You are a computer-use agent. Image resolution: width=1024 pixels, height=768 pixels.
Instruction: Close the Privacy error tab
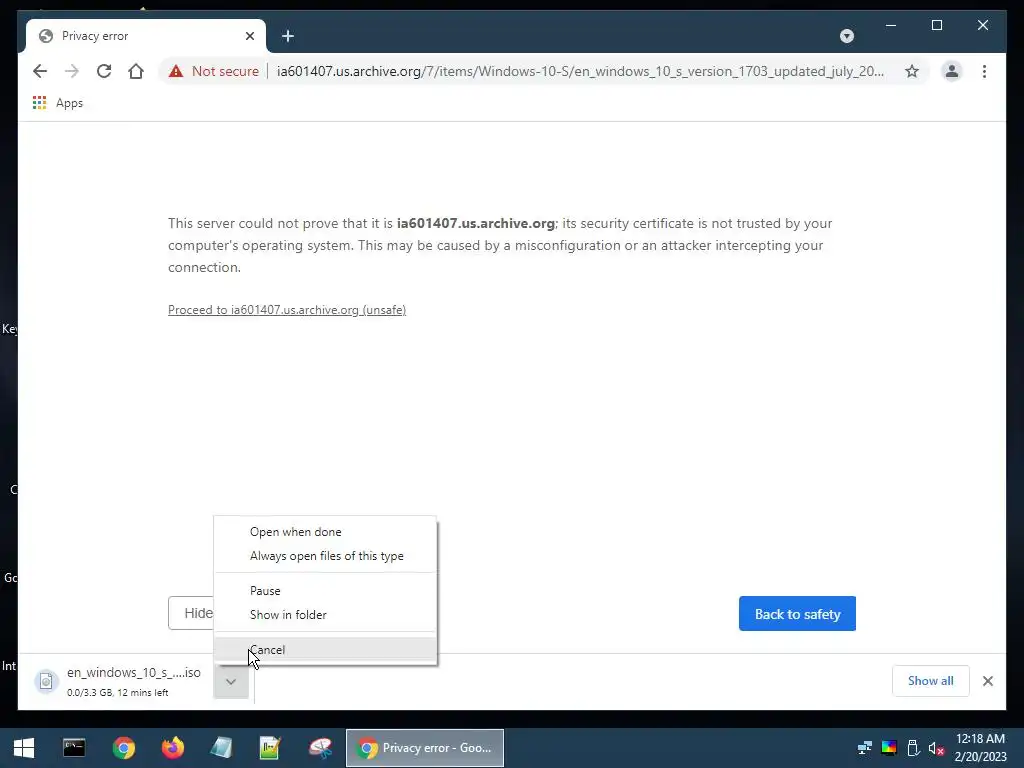pos(249,36)
